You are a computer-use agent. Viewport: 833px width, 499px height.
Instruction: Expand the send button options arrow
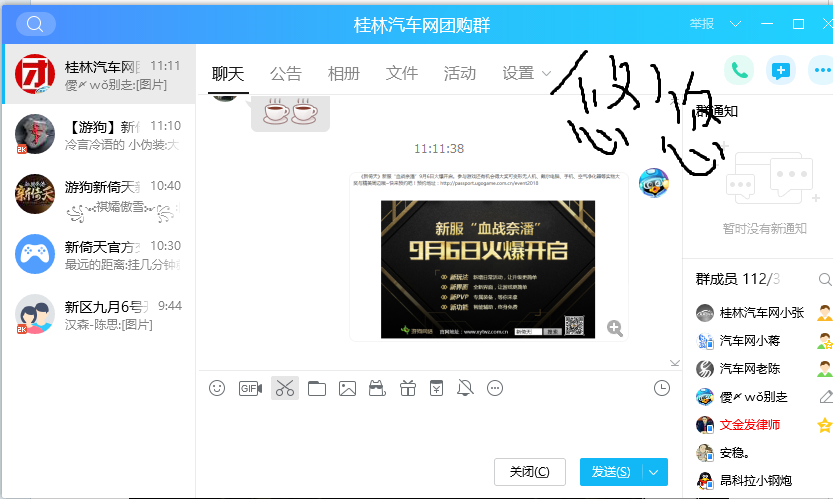tap(654, 472)
